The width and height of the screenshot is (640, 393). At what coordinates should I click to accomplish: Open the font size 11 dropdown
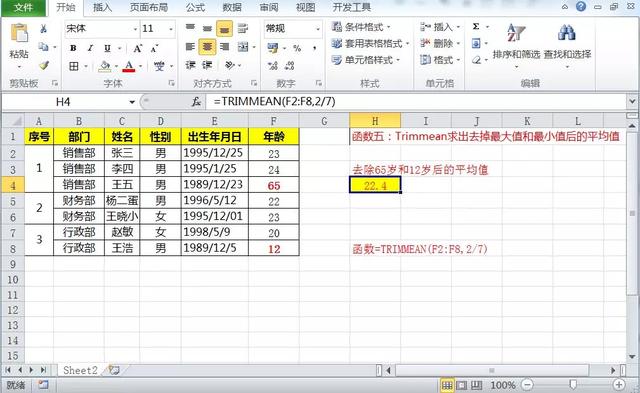point(171,29)
